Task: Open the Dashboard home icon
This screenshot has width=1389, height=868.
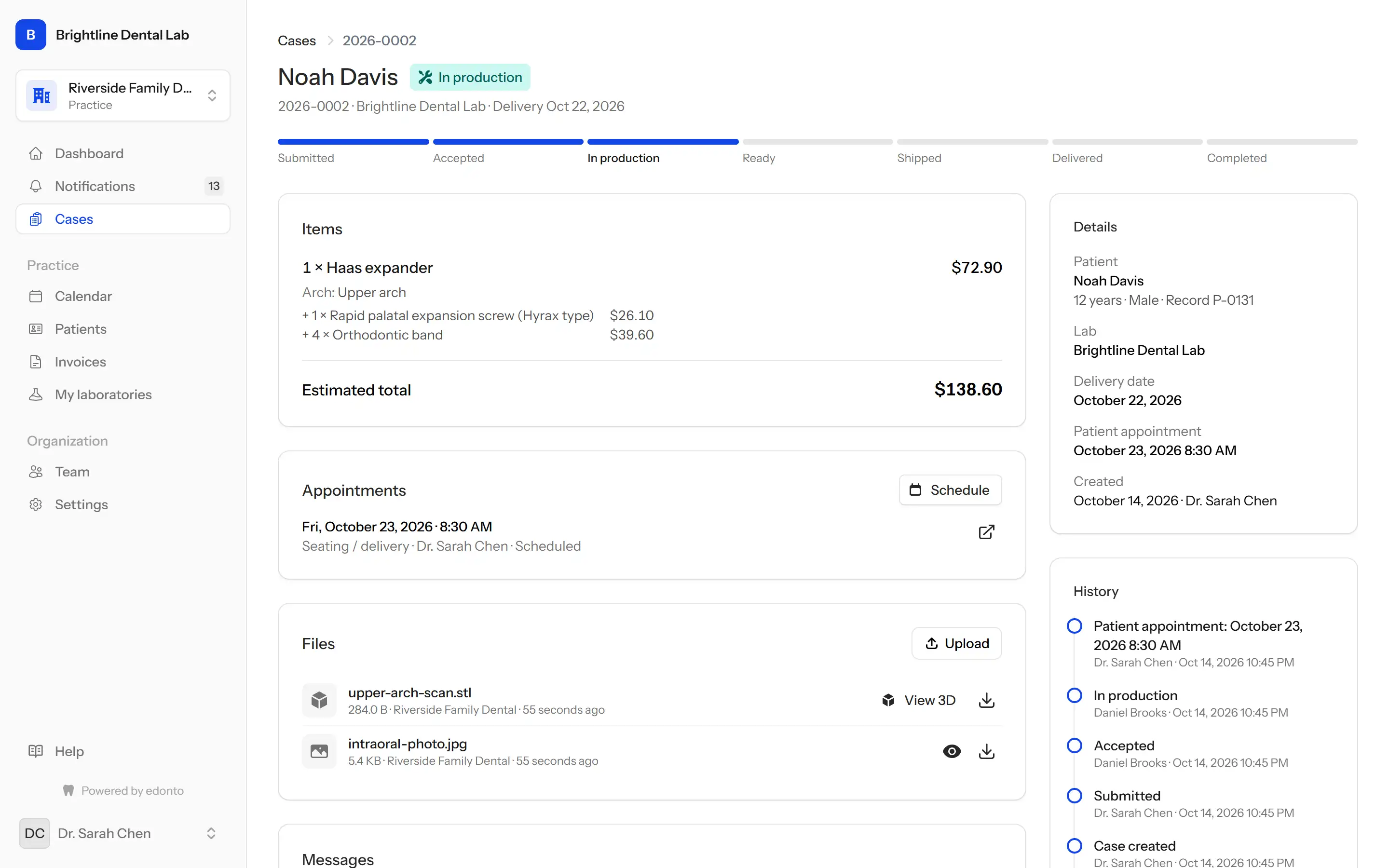Action: click(36, 153)
